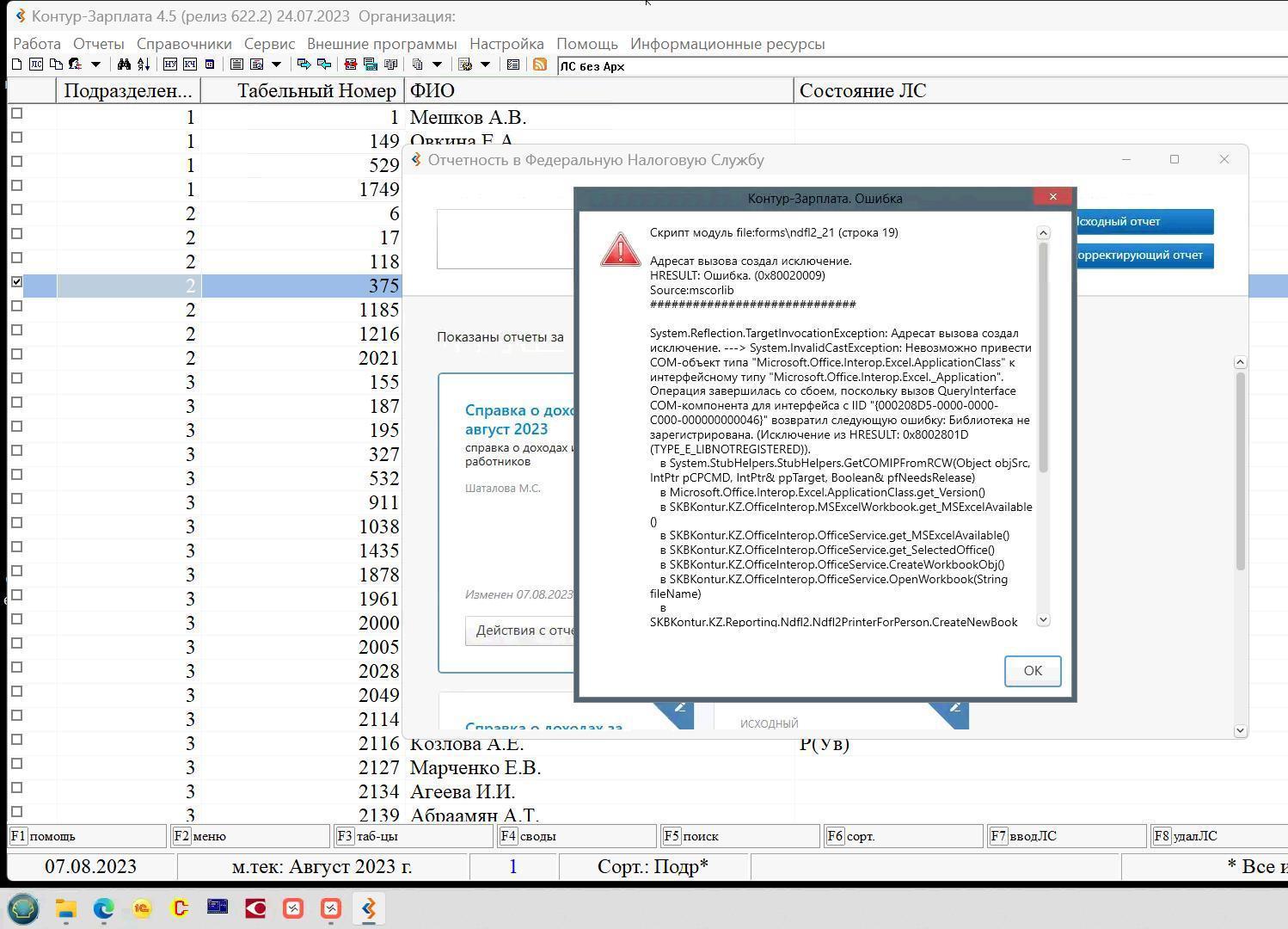Click the reports window scrollbar thumb
Viewport: 1288px width, 929px height.
click(1240, 471)
